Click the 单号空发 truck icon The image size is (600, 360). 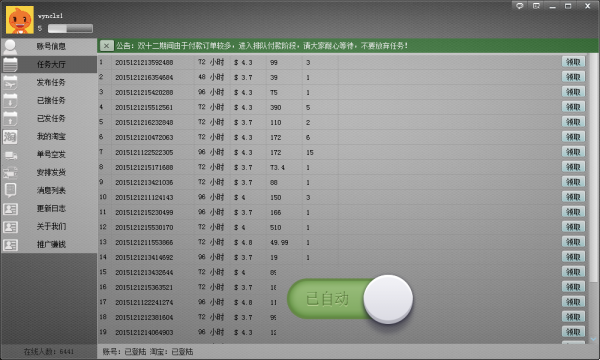pyautogui.click(x=10, y=155)
